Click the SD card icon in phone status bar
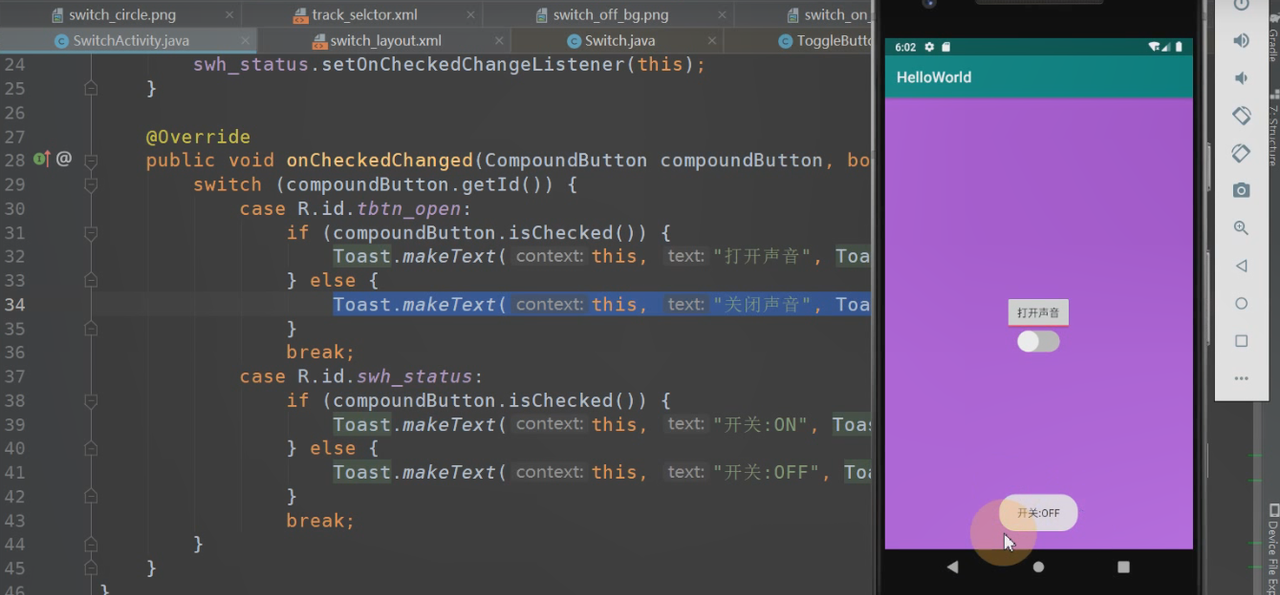The image size is (1280, 595). point(946,47)
